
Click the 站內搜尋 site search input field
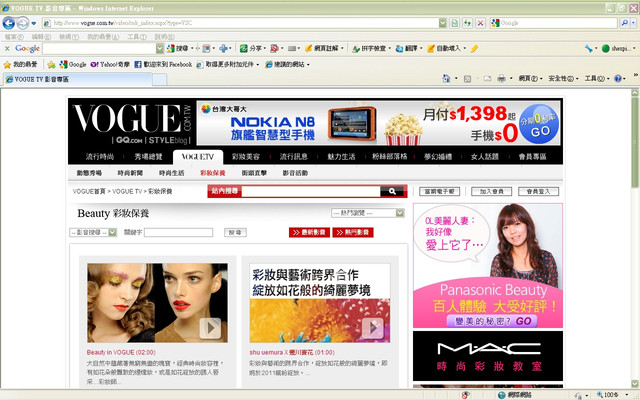coord(311,191)
